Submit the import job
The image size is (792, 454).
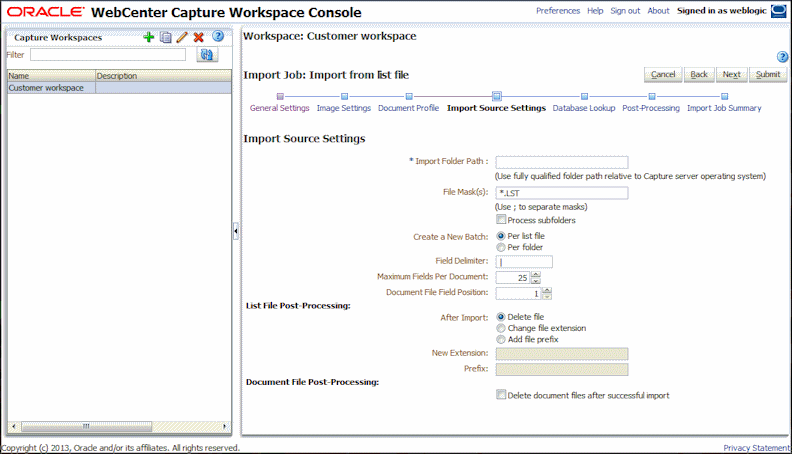coord(768,74)
